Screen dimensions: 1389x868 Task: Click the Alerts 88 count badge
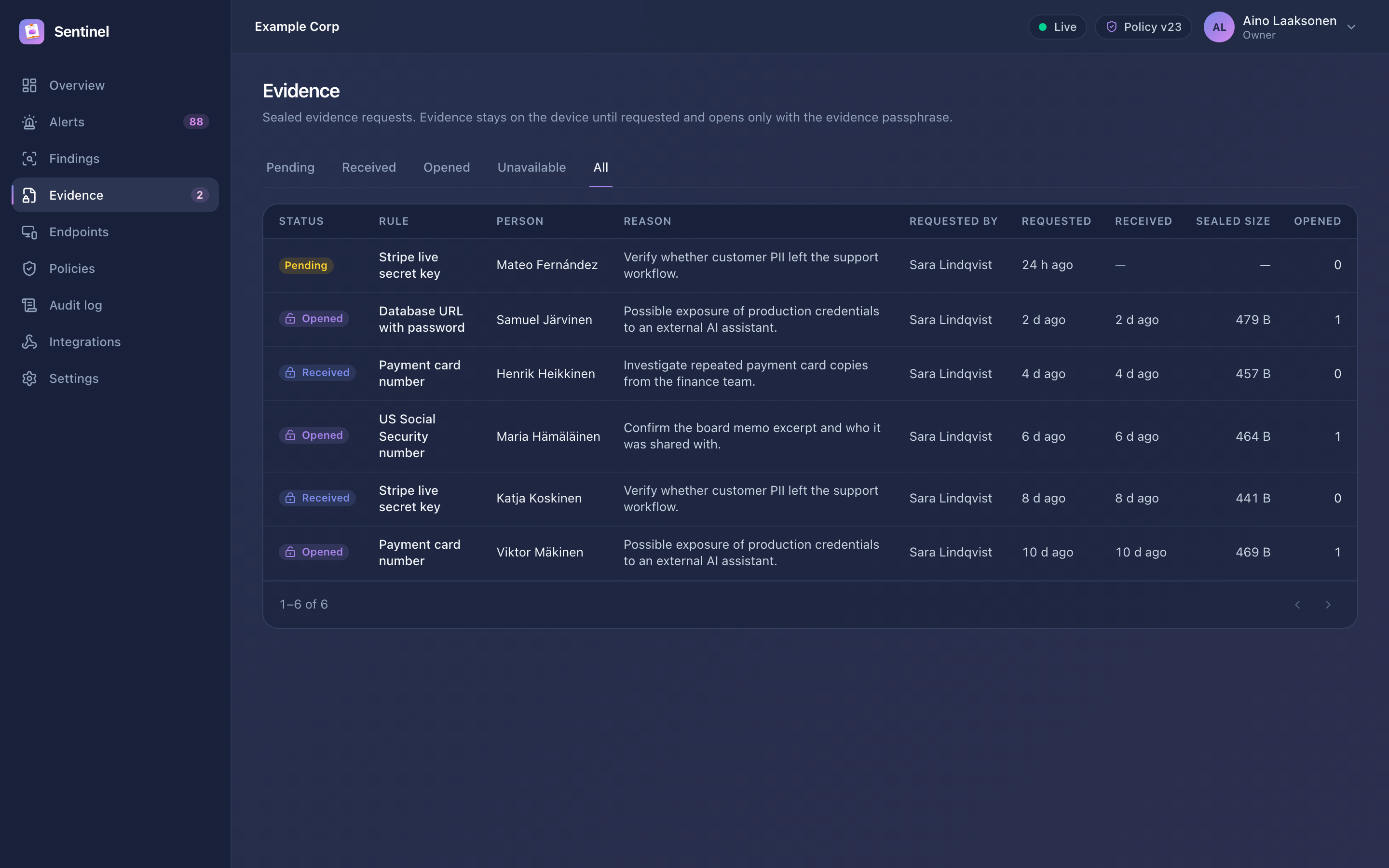[196, 122]
